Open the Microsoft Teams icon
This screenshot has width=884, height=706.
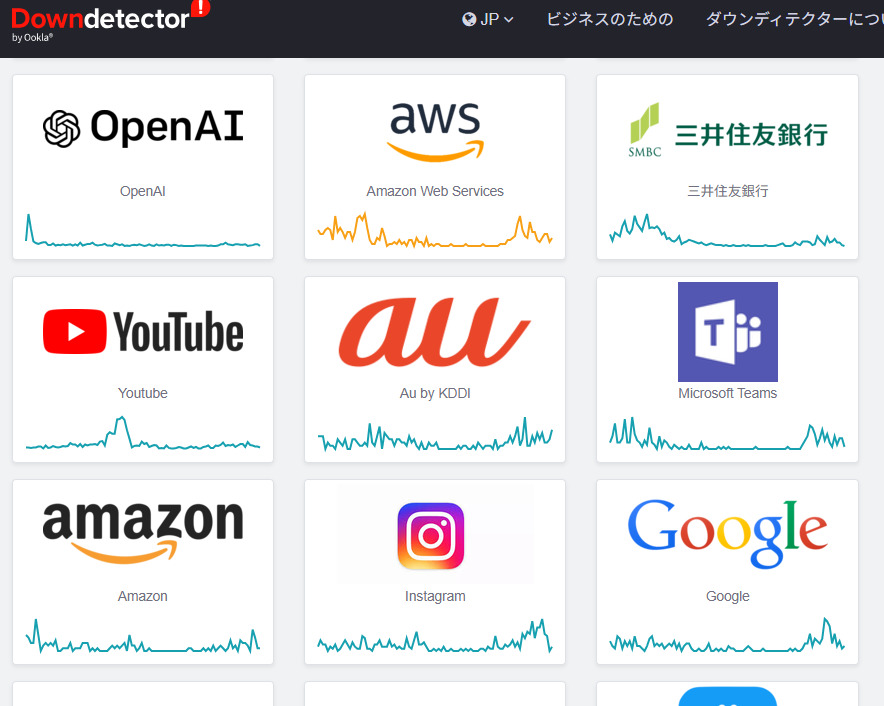728,332
